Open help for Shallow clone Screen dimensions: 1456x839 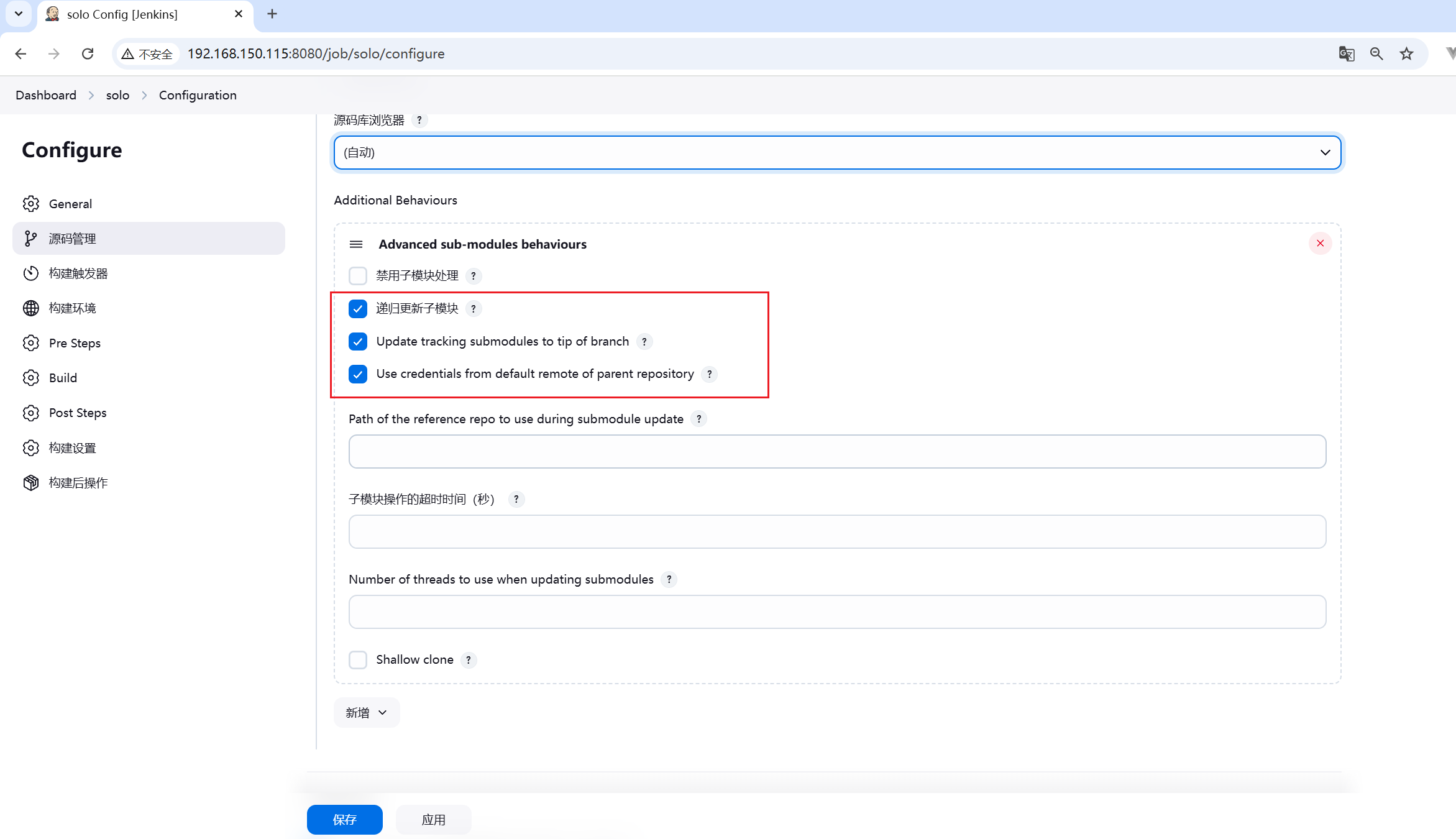pos(469,660)
